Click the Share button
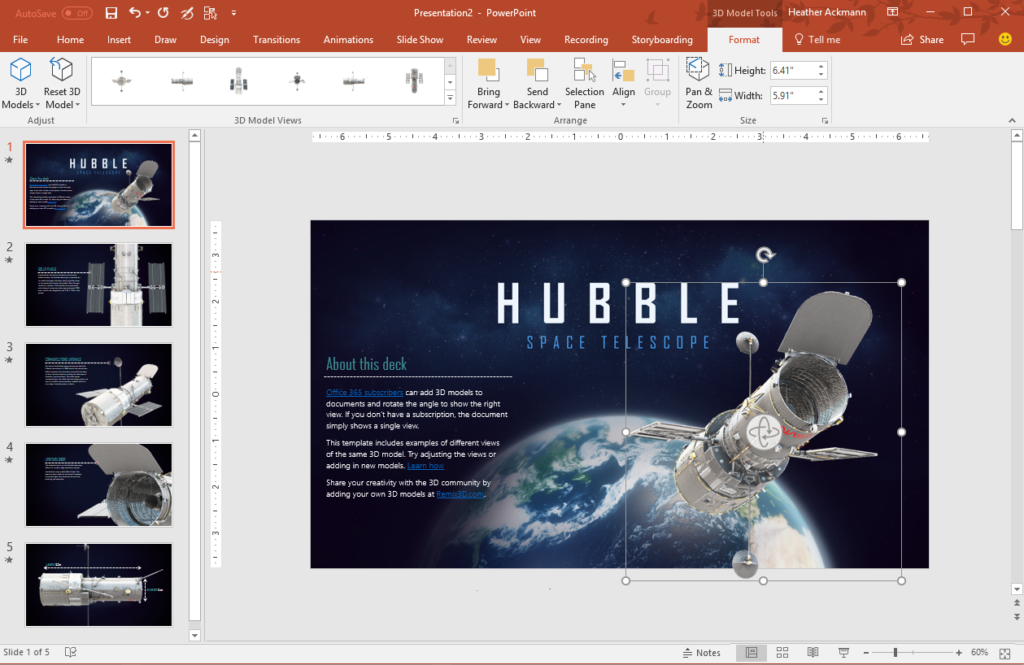1024x665 pixels. pyautogui.click(x=922, y=40)
